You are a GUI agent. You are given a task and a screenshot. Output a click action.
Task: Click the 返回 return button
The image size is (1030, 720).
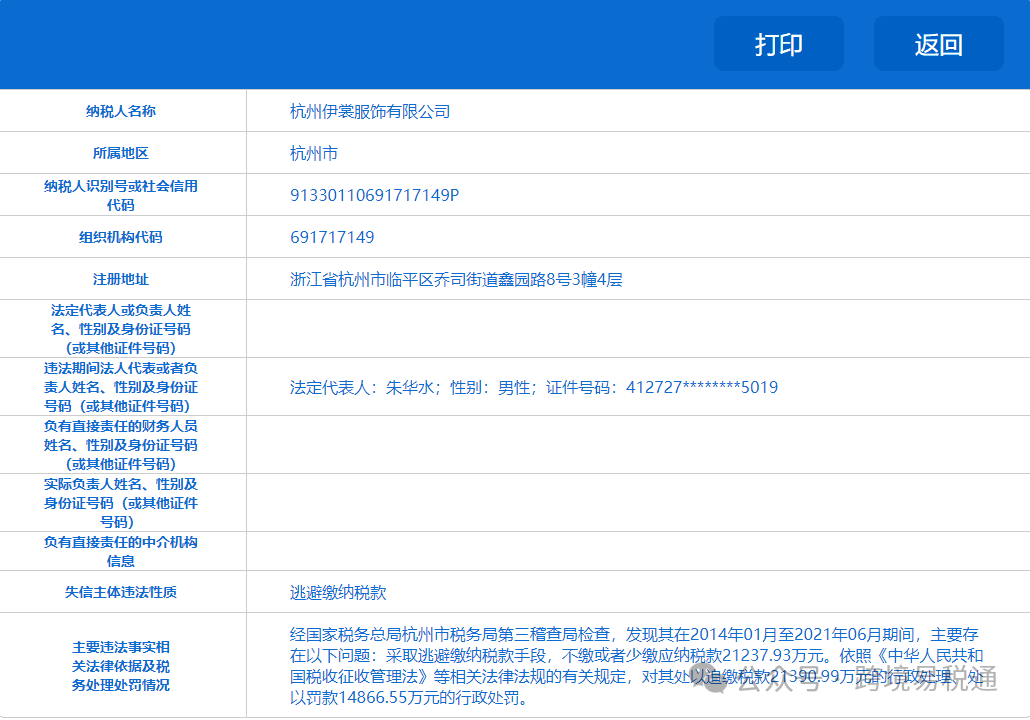[x=938, y=44]
